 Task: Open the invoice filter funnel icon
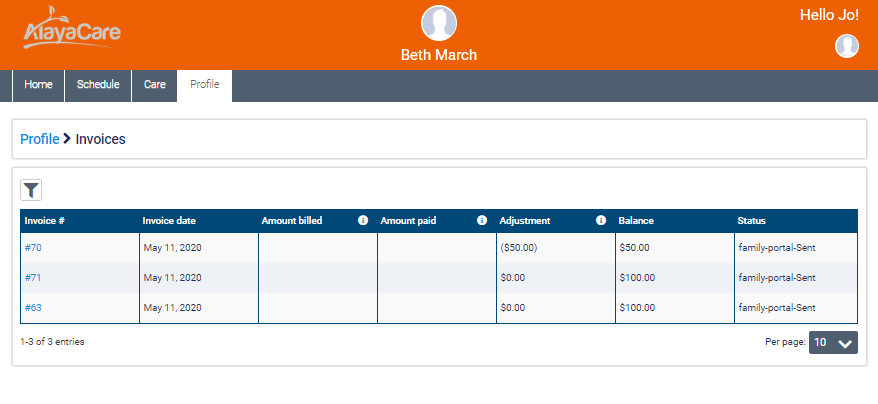coord(31,191)
